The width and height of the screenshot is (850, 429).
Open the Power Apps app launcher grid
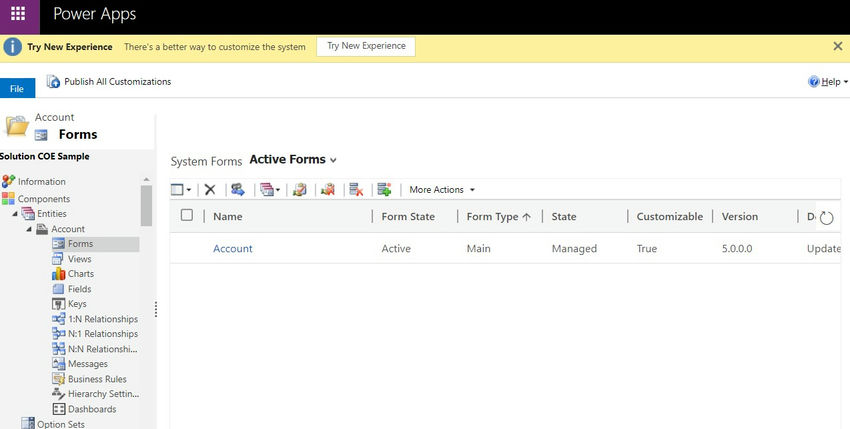[18, 14]
